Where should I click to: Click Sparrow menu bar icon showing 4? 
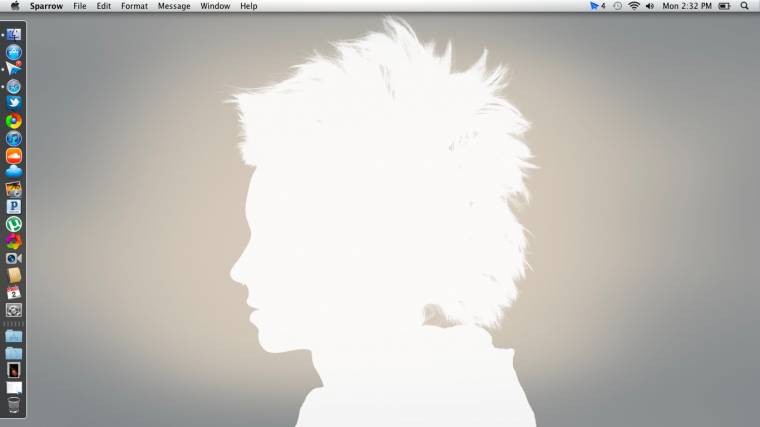click(598, 6)
